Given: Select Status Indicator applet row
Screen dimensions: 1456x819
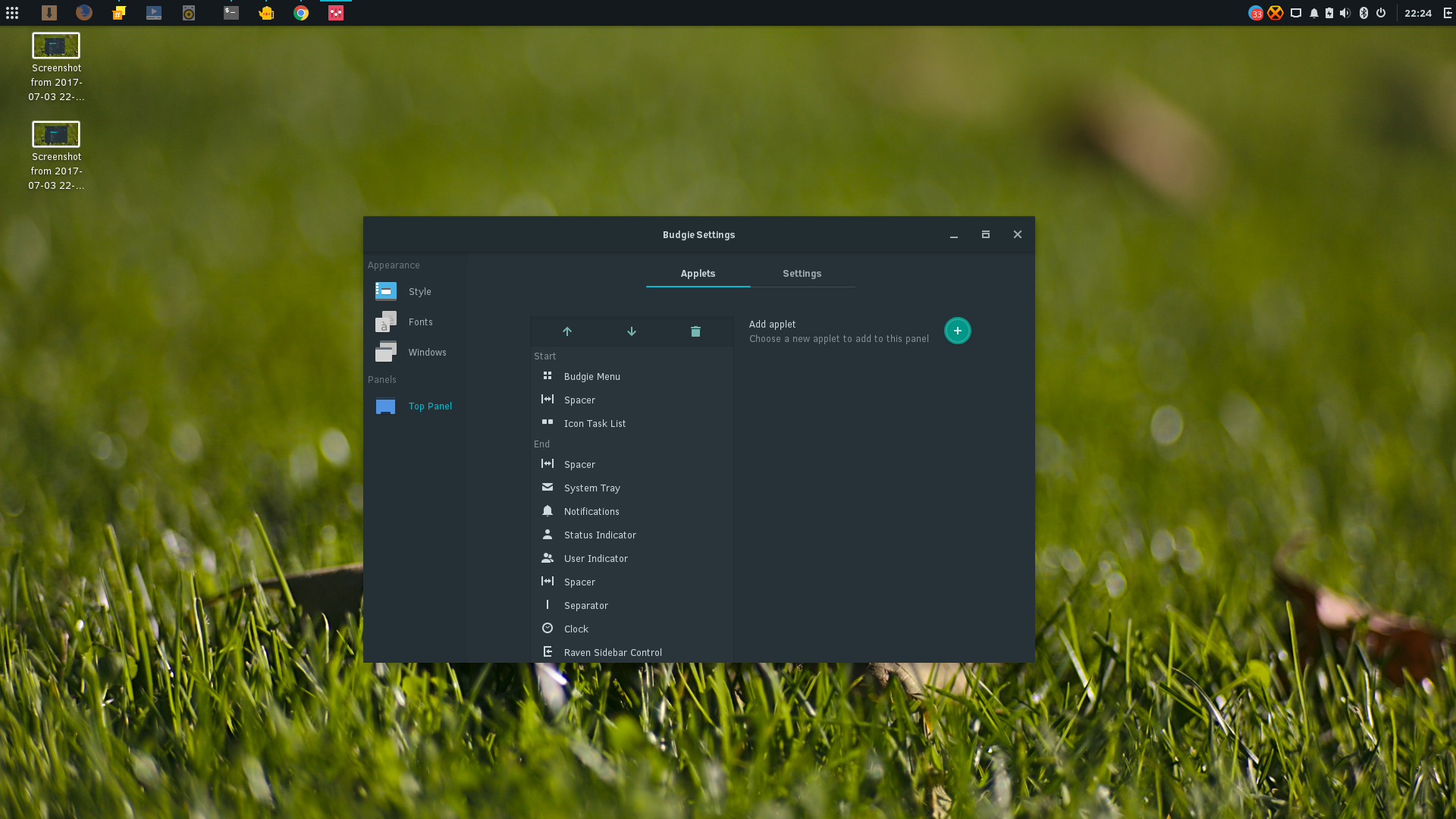Looking at the screenshot, I should [632, 535].
